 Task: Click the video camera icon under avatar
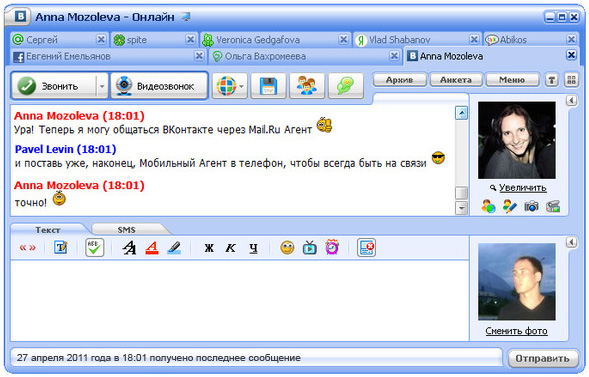pos(553,206)
